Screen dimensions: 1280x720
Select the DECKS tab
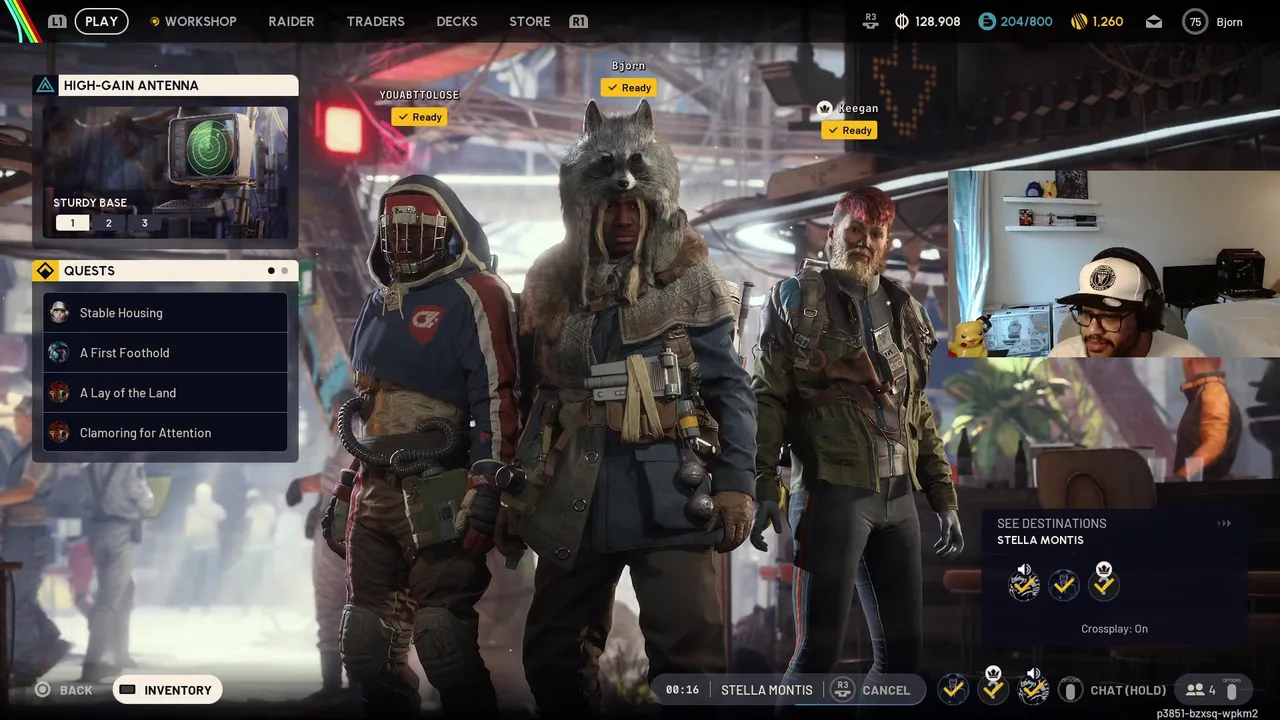(x=457, y=21)
